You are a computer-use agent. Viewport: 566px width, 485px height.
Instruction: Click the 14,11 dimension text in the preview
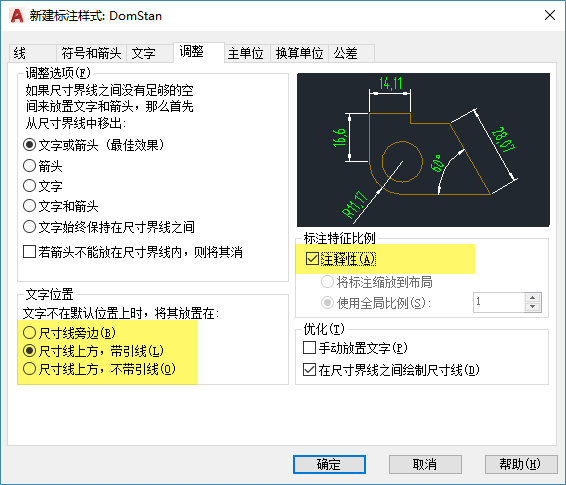[391, 83]
